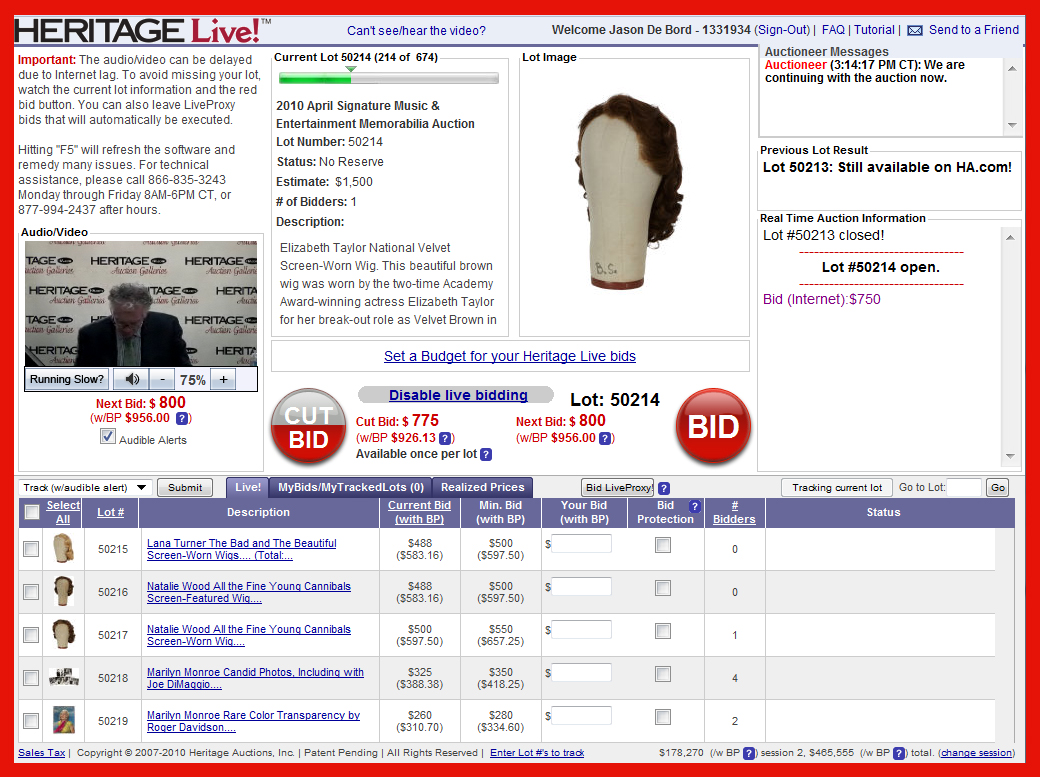The height and width of the screenshot is (777, 1040).
Task: Mute the auction audio speaker icon
Action: pos(131,379)
